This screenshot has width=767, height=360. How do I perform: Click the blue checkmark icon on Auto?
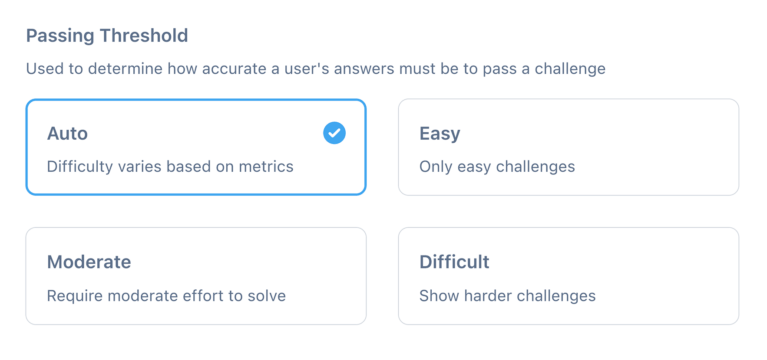pos(334,133)
